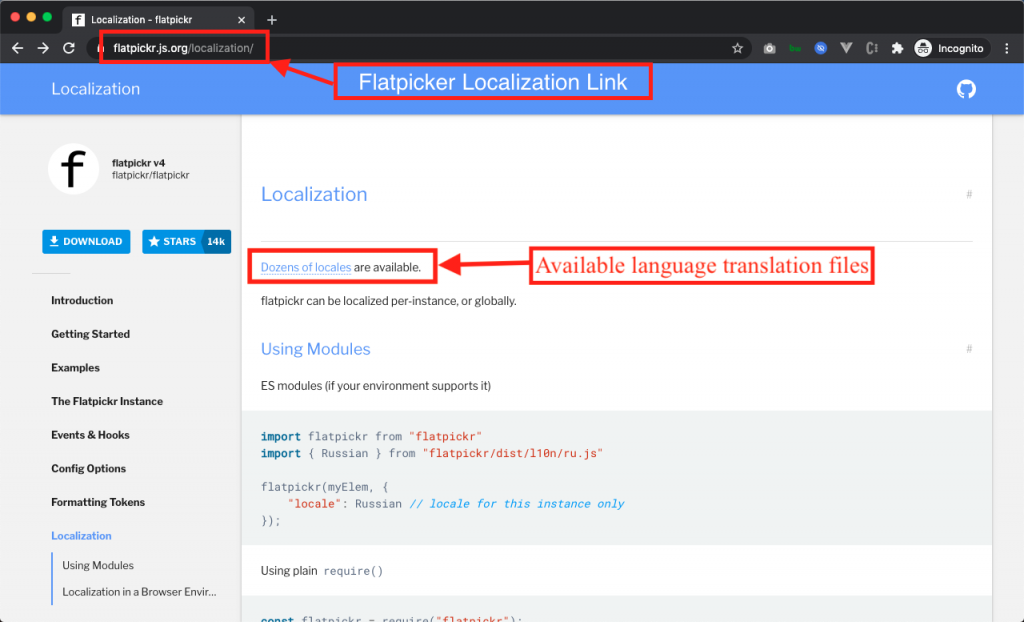Click the "flatpickr can be localized per-instance" sentence

[389, 301]
